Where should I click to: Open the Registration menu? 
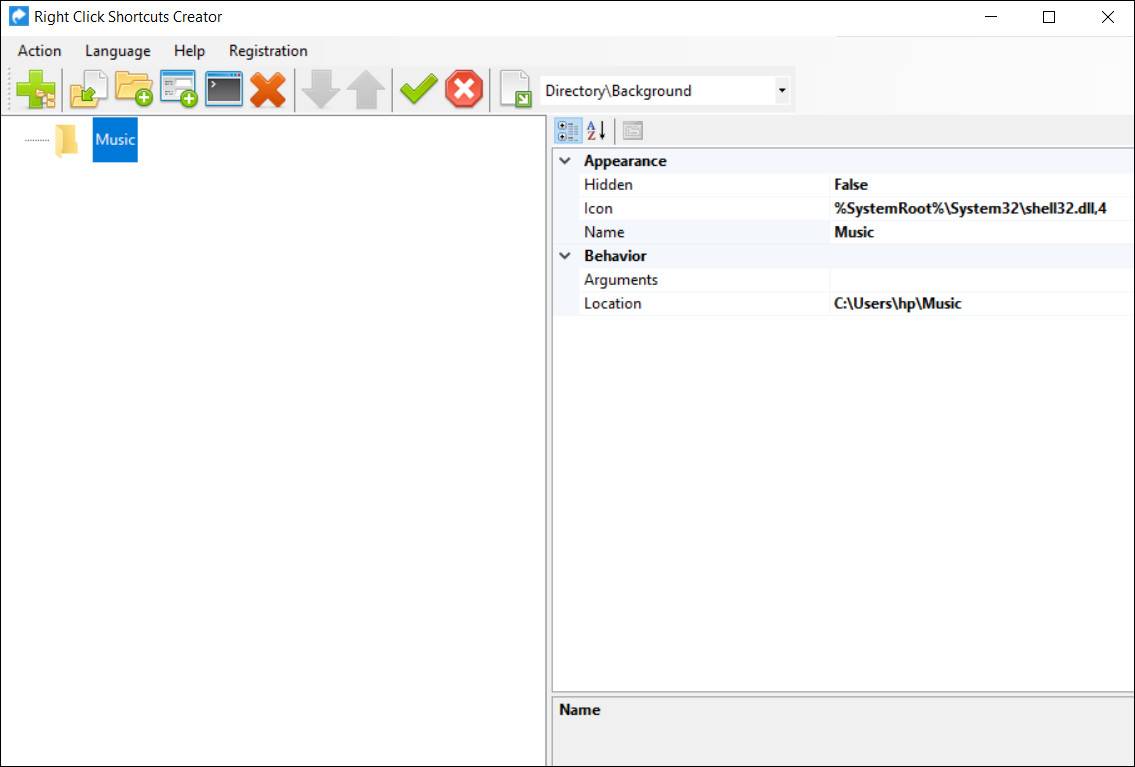pyautogui.click(x=268, y=51)
